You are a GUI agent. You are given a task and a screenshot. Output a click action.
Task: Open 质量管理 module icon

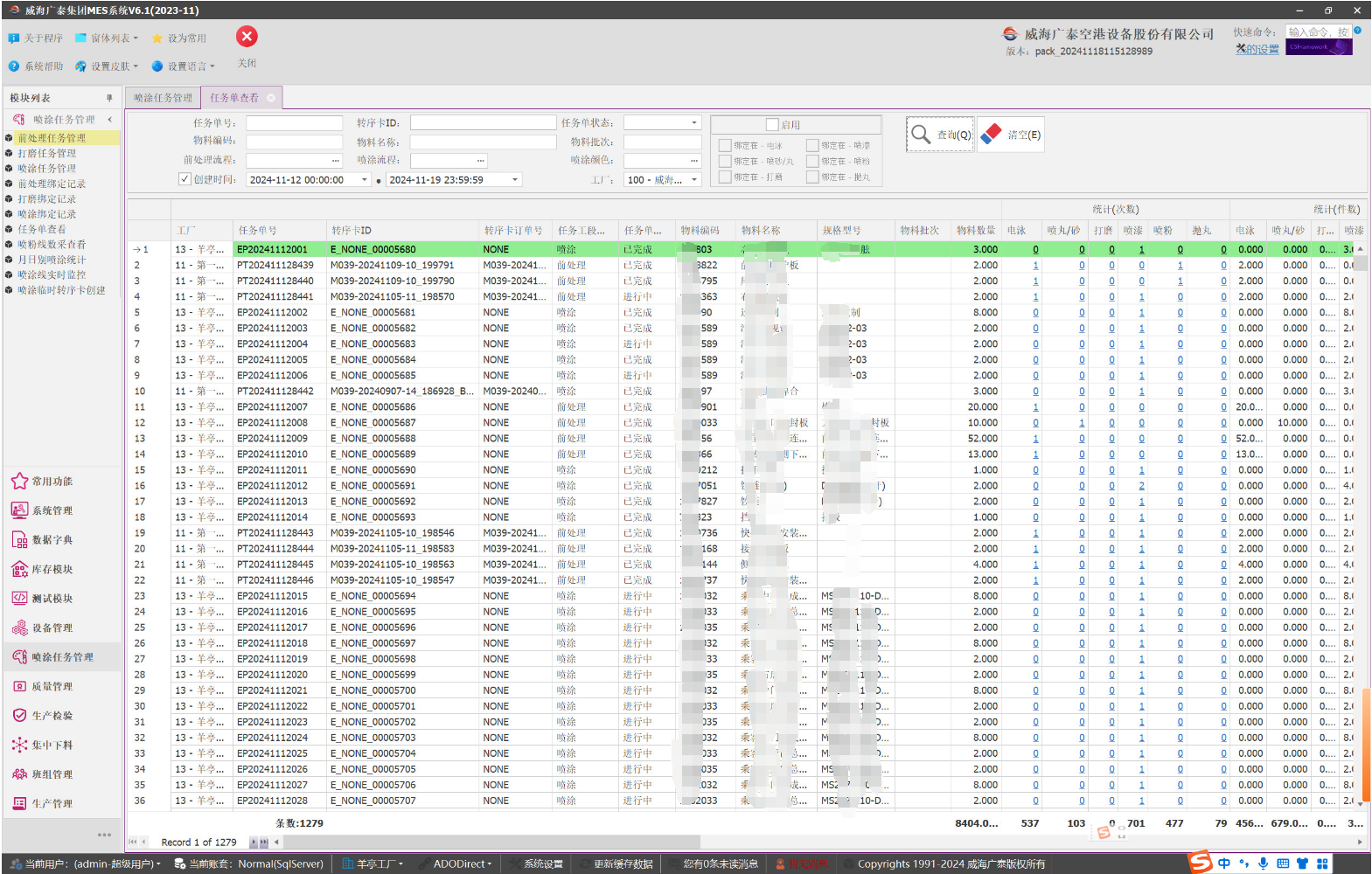click(x=19, y=686)
